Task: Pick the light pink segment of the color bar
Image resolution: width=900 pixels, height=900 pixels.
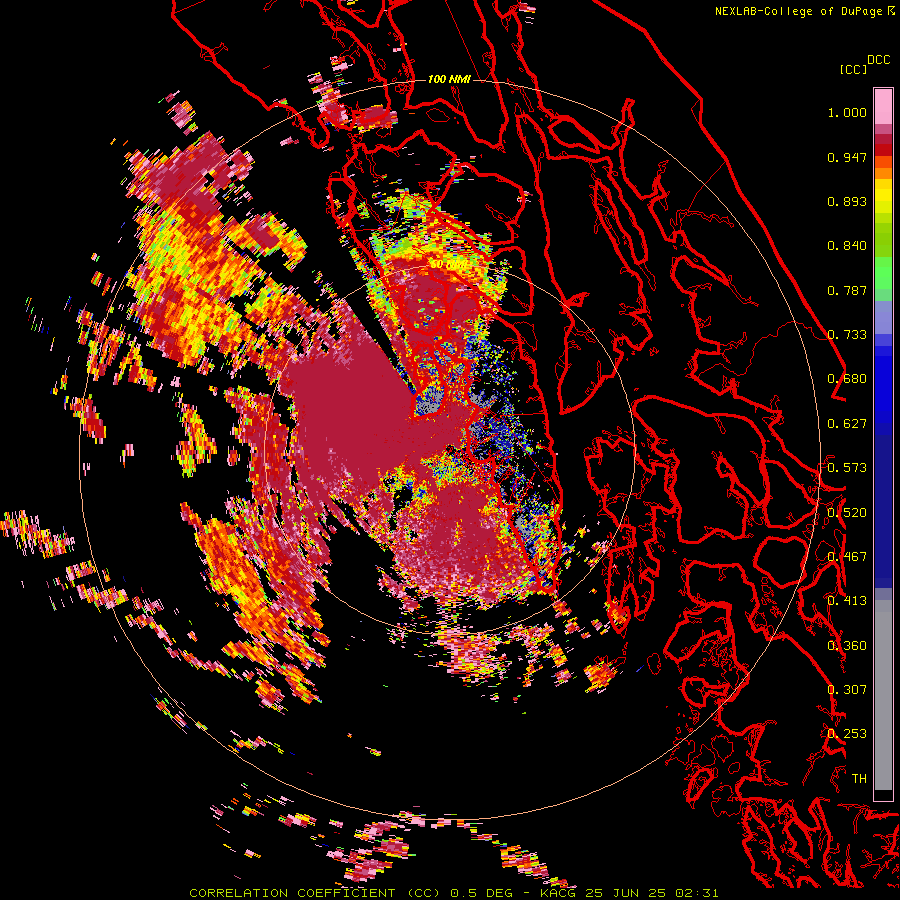Action: [x=883, y=106]
